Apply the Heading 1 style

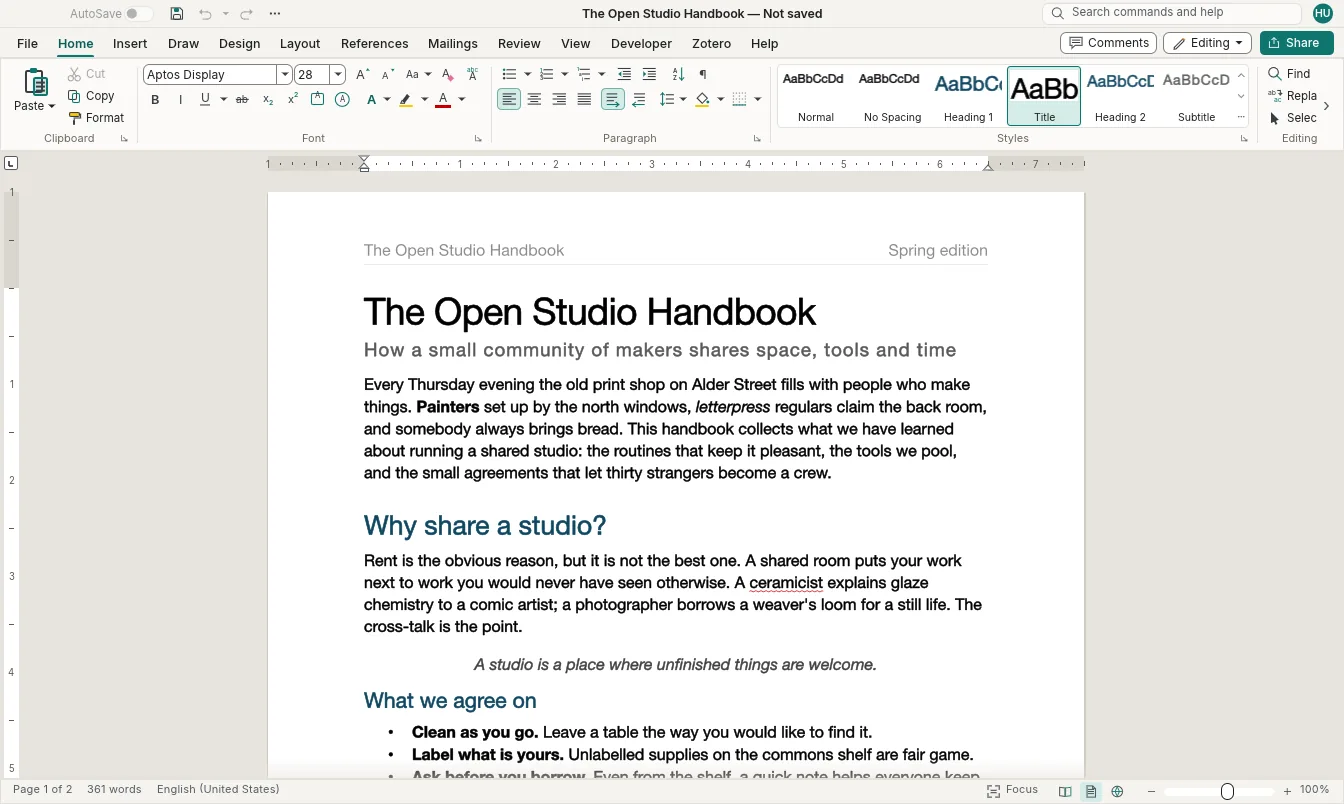[968, 96]
